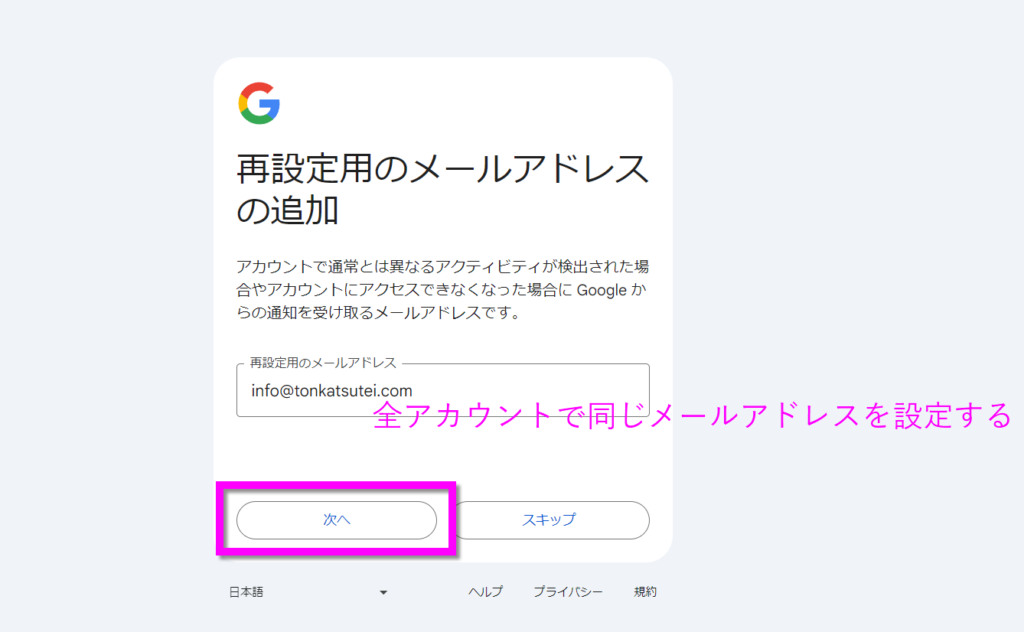Click the word Google in the description
This screenshot has height=632, width=1024.
600,291
